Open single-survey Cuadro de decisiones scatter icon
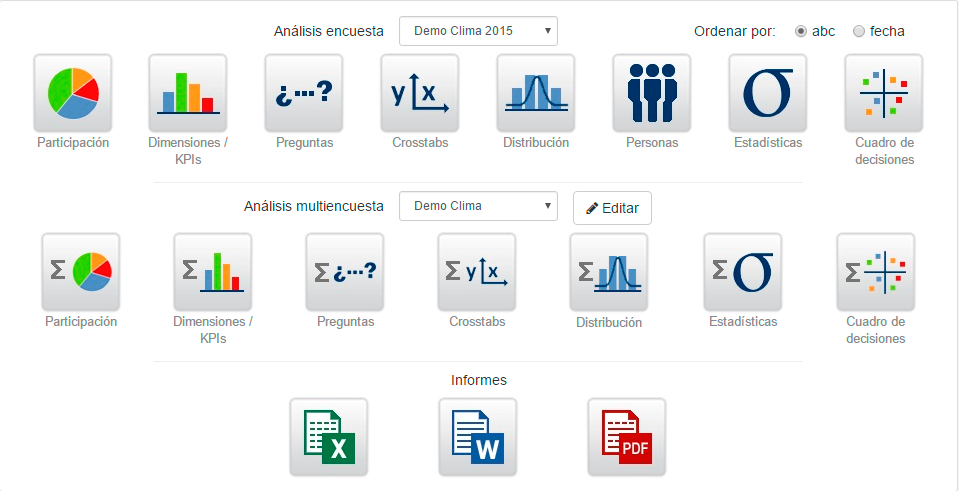Screen dimensions: 959x491 884,94
